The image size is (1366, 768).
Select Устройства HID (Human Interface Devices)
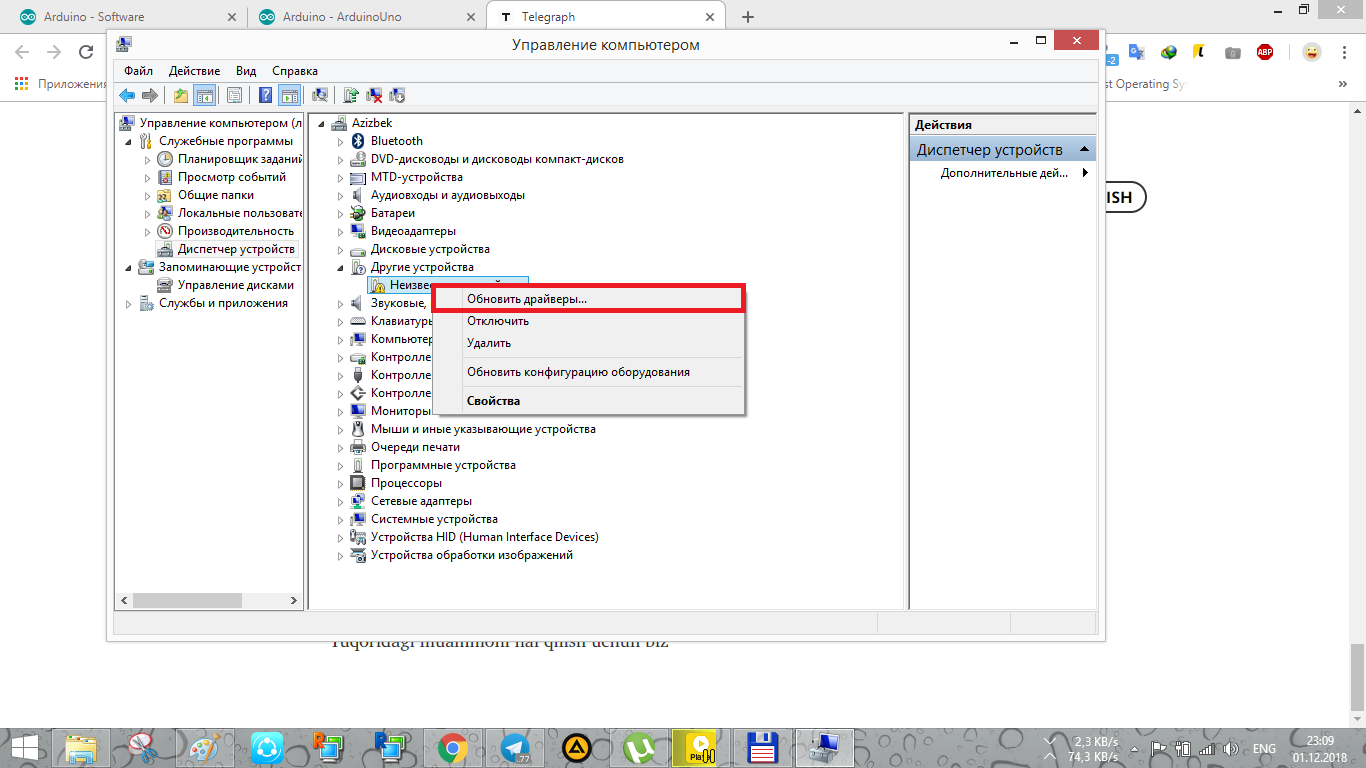click(x=475, y=537)
